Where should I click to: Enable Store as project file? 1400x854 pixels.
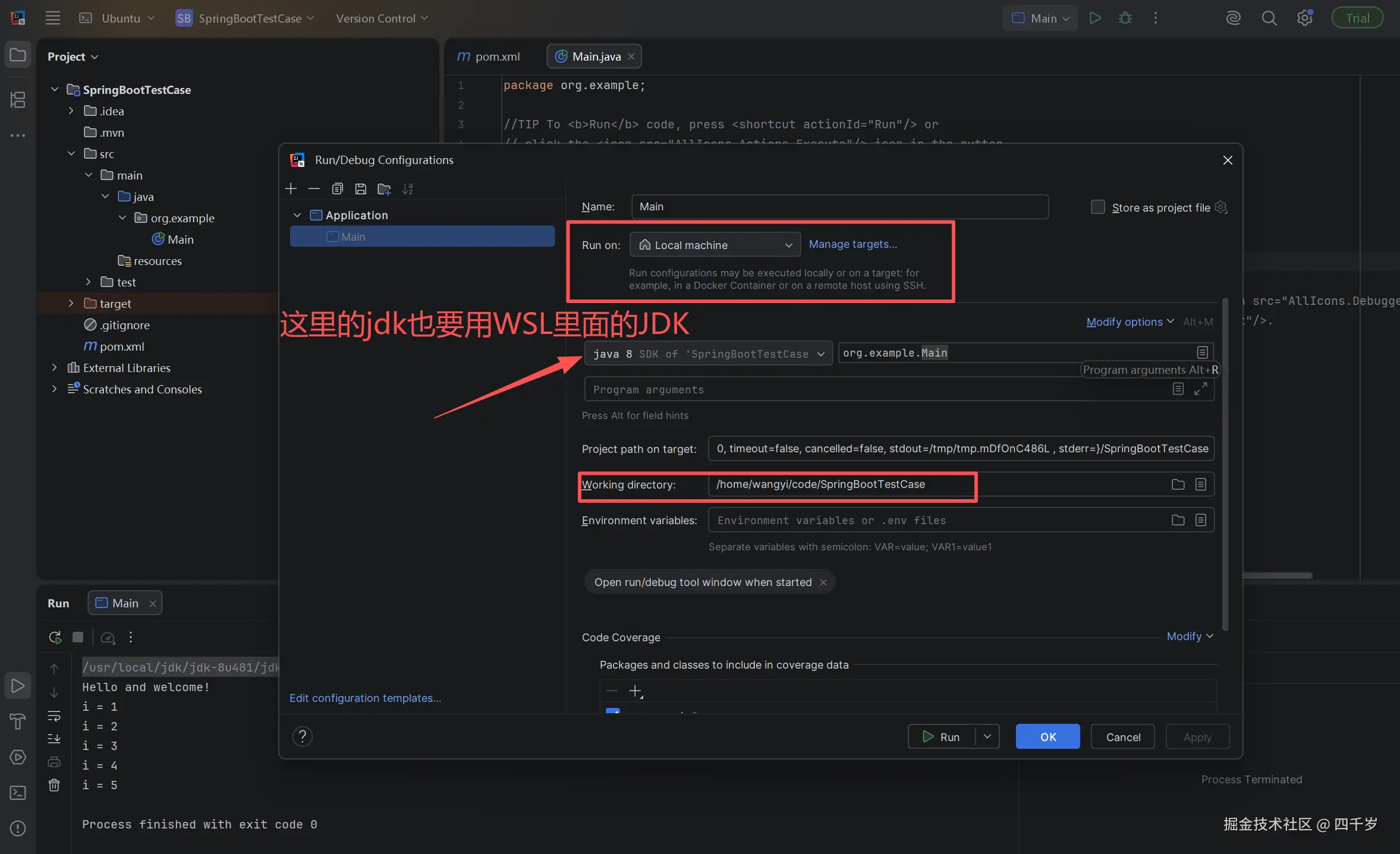coord(1097,207)
